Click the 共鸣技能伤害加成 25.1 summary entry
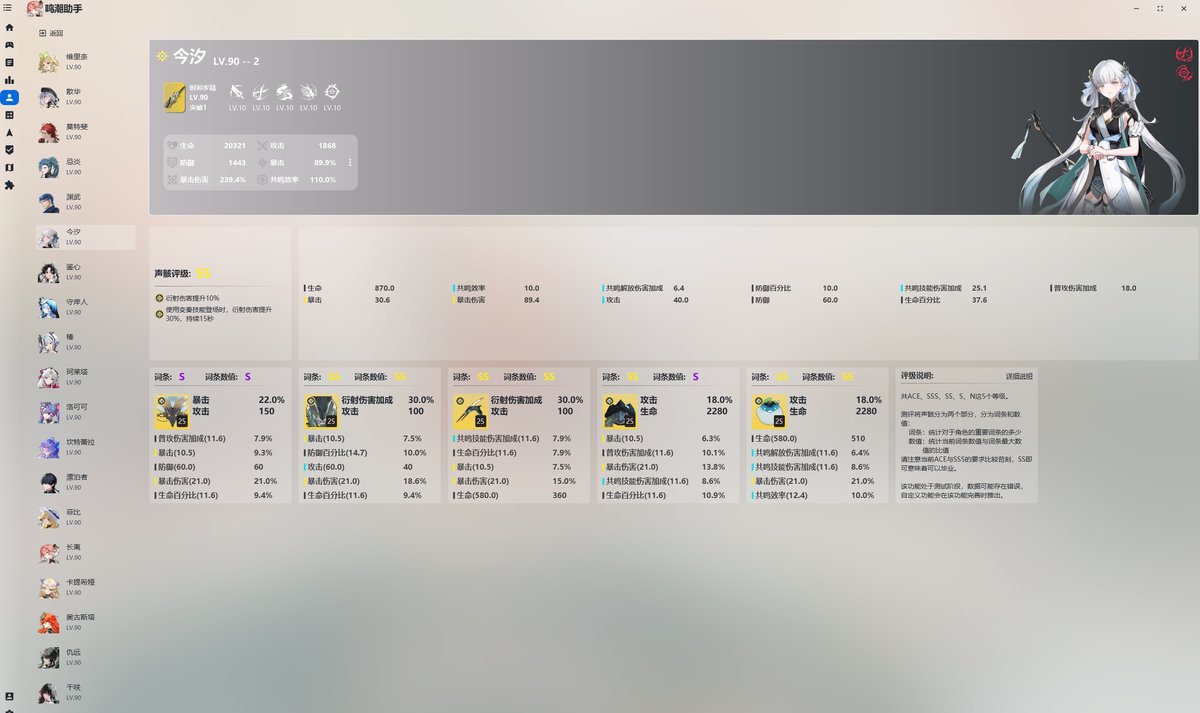This screenshot has height=713, width=1200. pos(944,288)
